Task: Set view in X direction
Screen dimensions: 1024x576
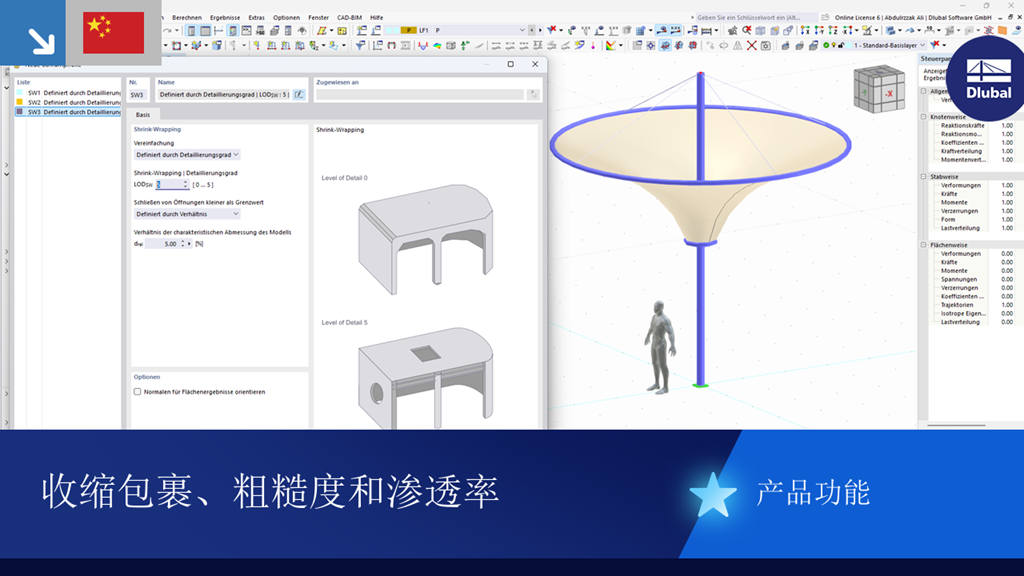Action: (x=805, y=30)
